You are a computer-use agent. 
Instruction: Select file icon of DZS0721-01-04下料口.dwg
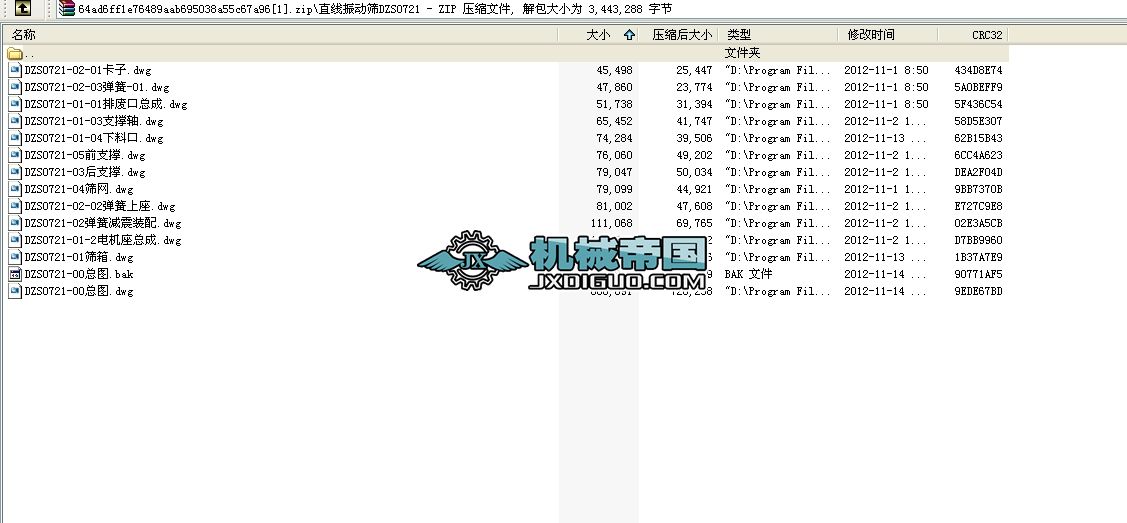click(15, 138)
